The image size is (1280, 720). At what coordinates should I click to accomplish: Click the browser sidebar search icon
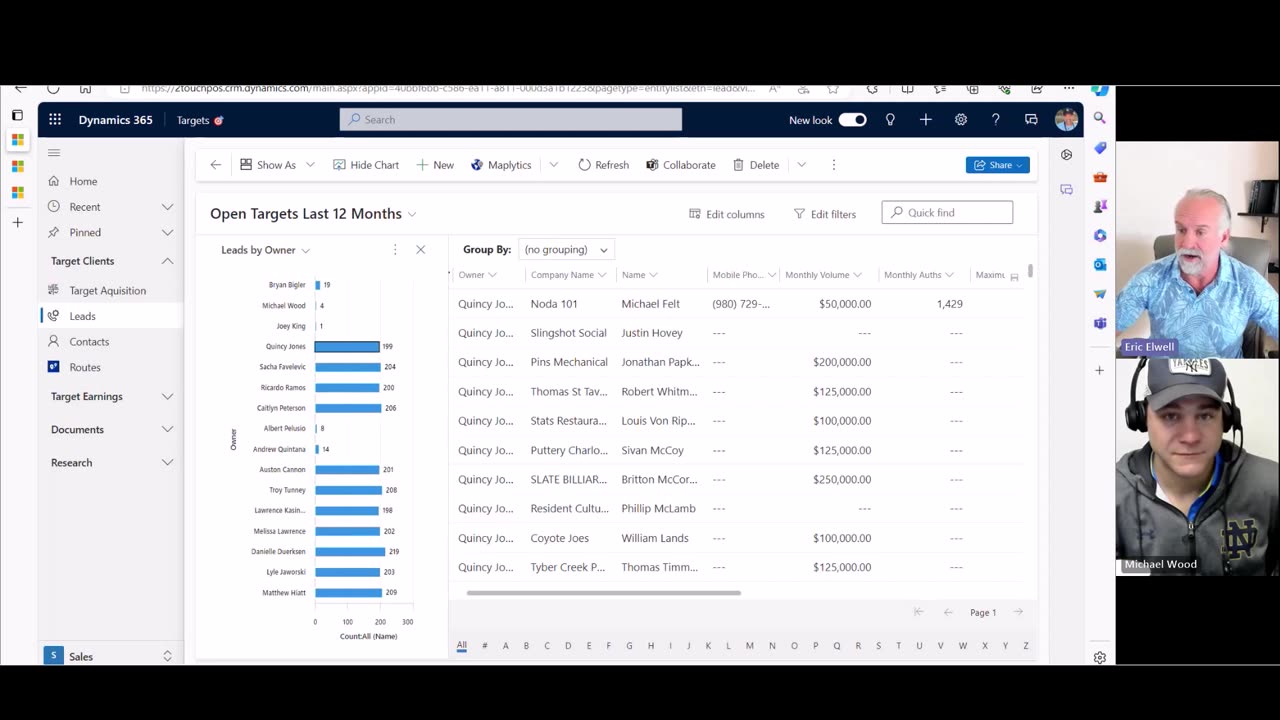(x=1100, y=118)
